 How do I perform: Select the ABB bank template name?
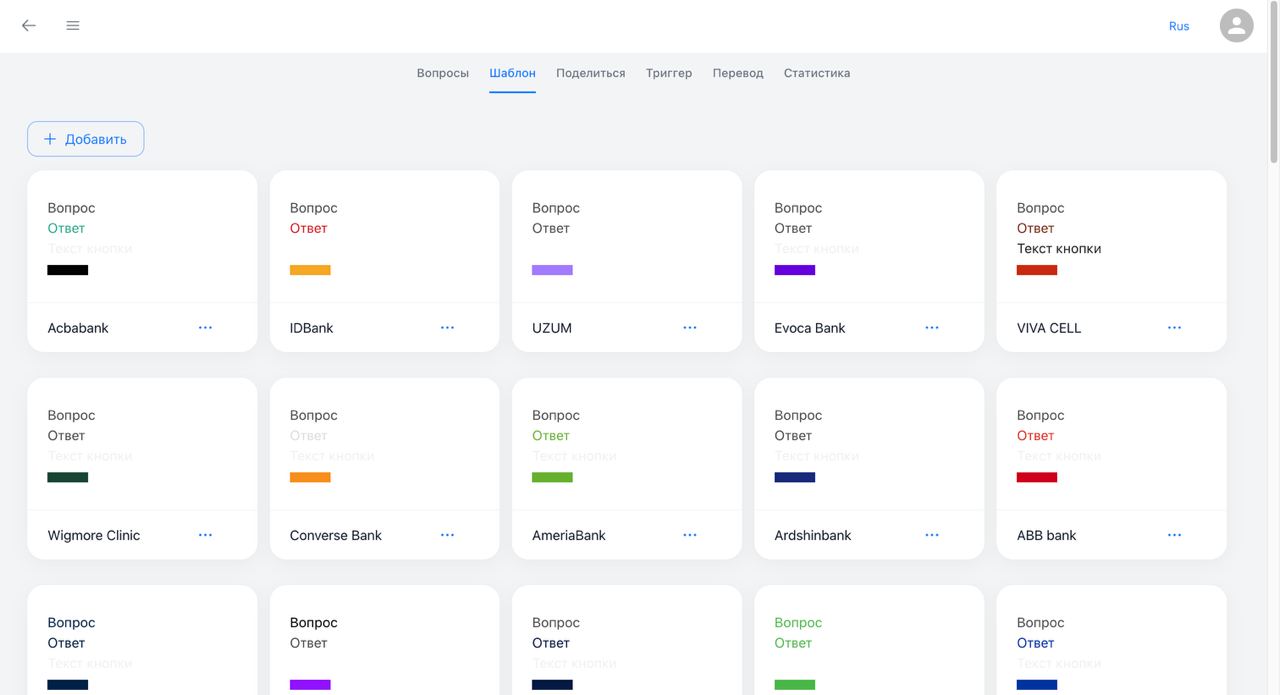[x=1047, y=535]
